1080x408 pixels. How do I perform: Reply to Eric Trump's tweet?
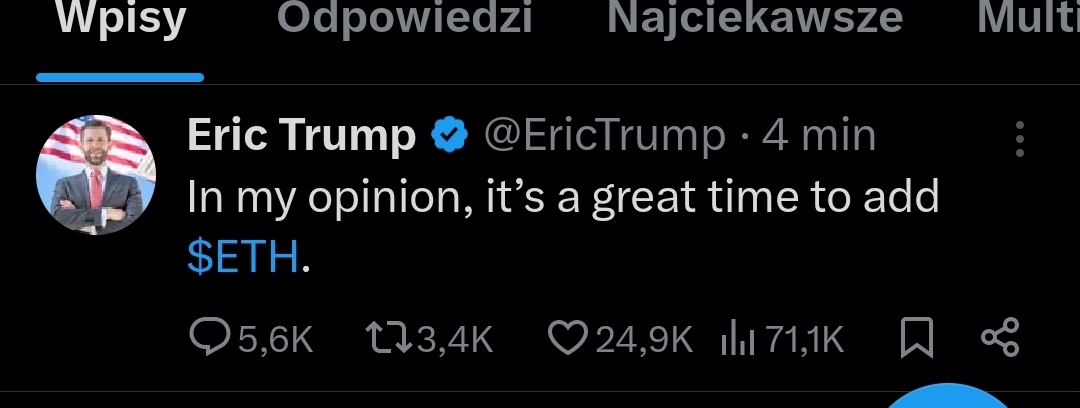(210, 340)
